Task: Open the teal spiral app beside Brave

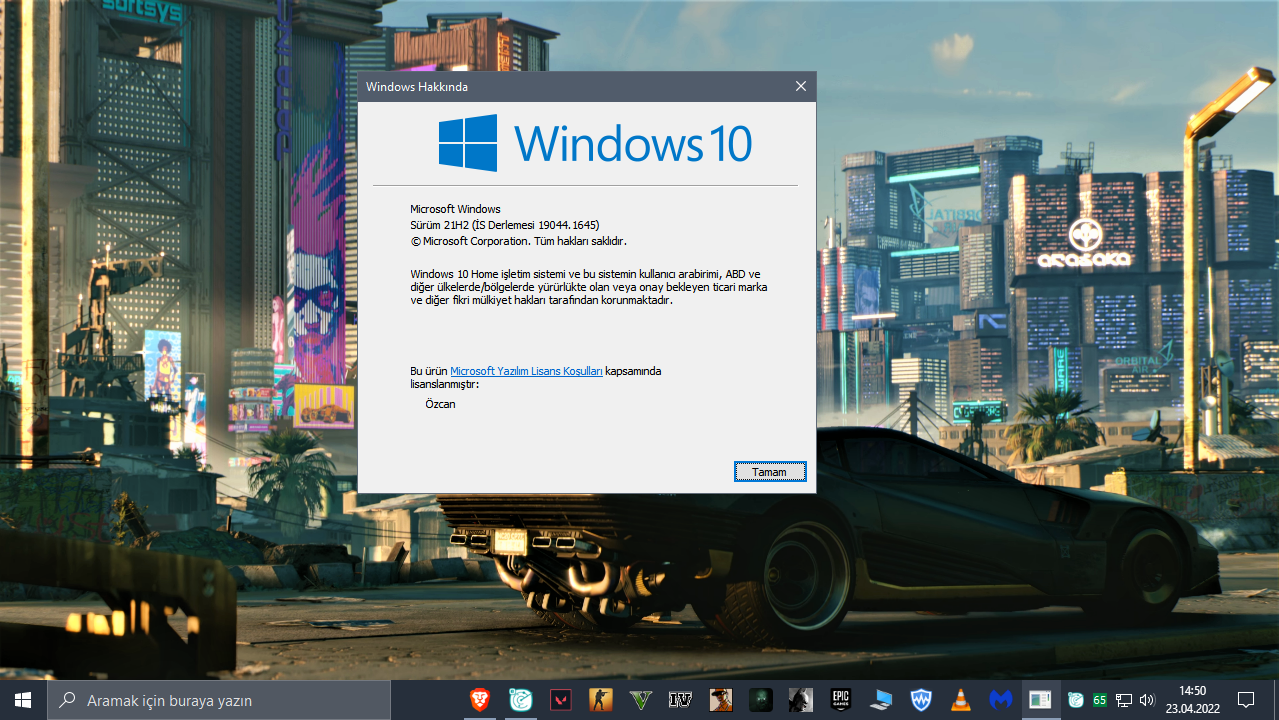Action: (x=521, y=700)
